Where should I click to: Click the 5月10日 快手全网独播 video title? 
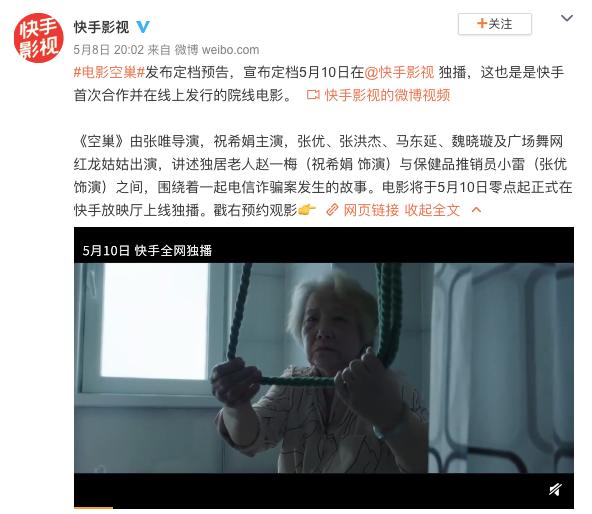(147, 250)
